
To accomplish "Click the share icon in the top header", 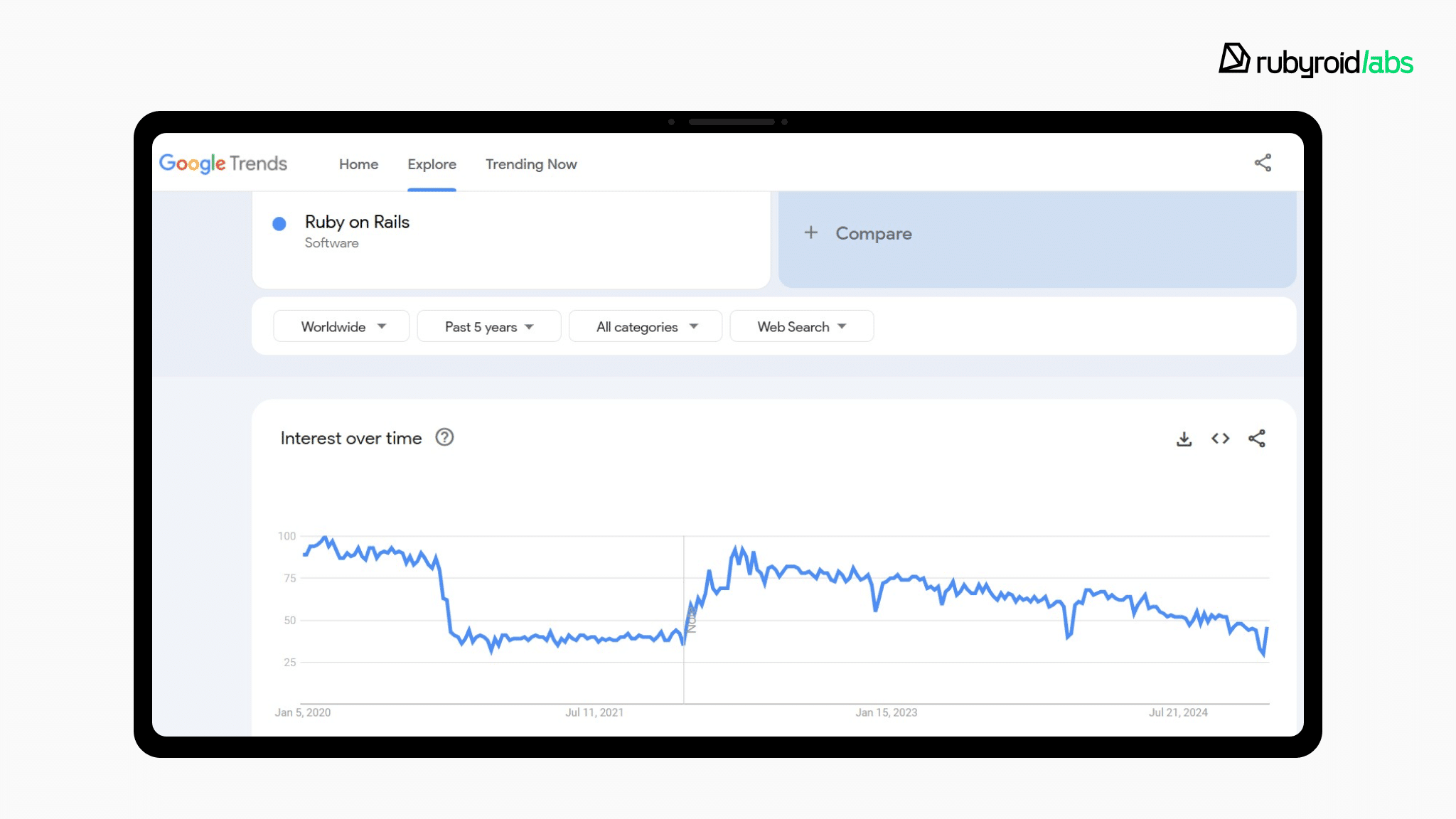I will (x=1263, y=163).
